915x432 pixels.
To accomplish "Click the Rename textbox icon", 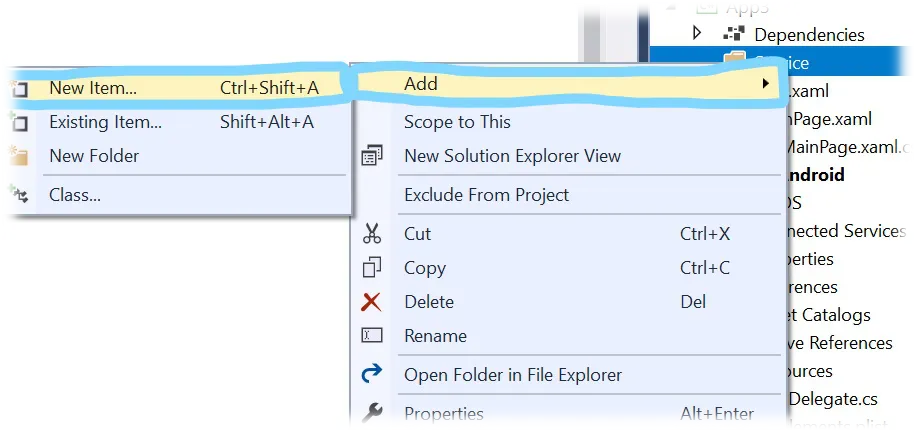I will point(372,336).
